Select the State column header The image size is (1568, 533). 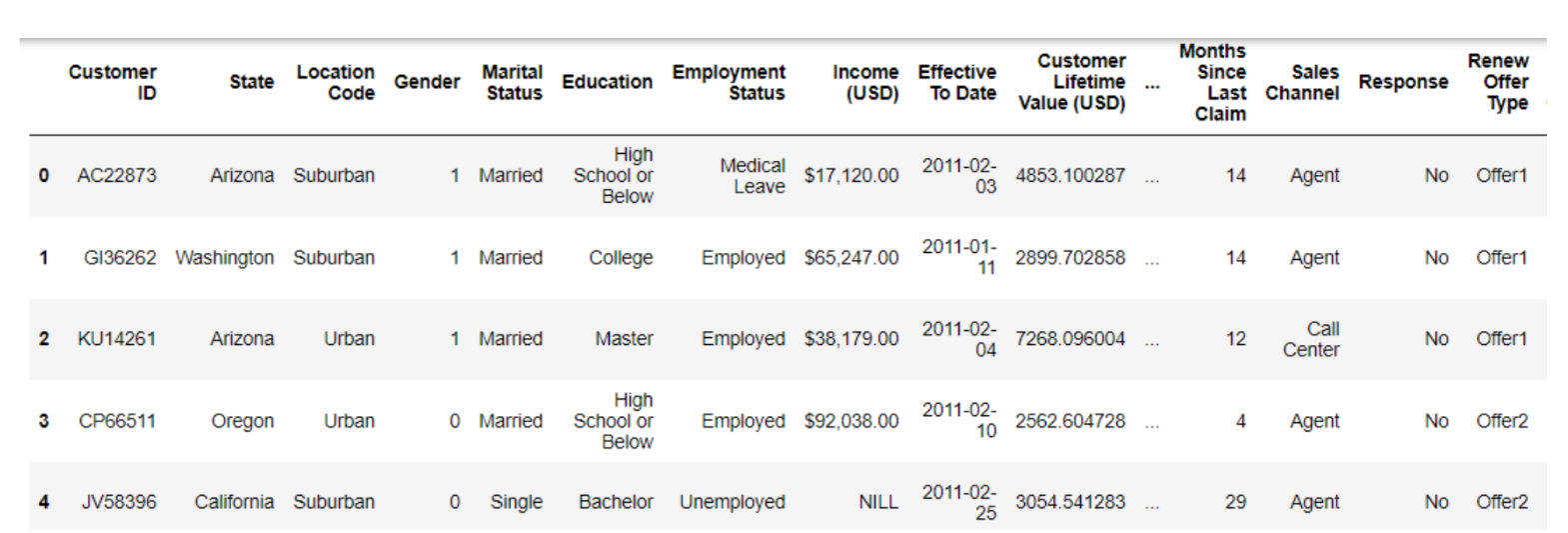[x=251, y=82]
